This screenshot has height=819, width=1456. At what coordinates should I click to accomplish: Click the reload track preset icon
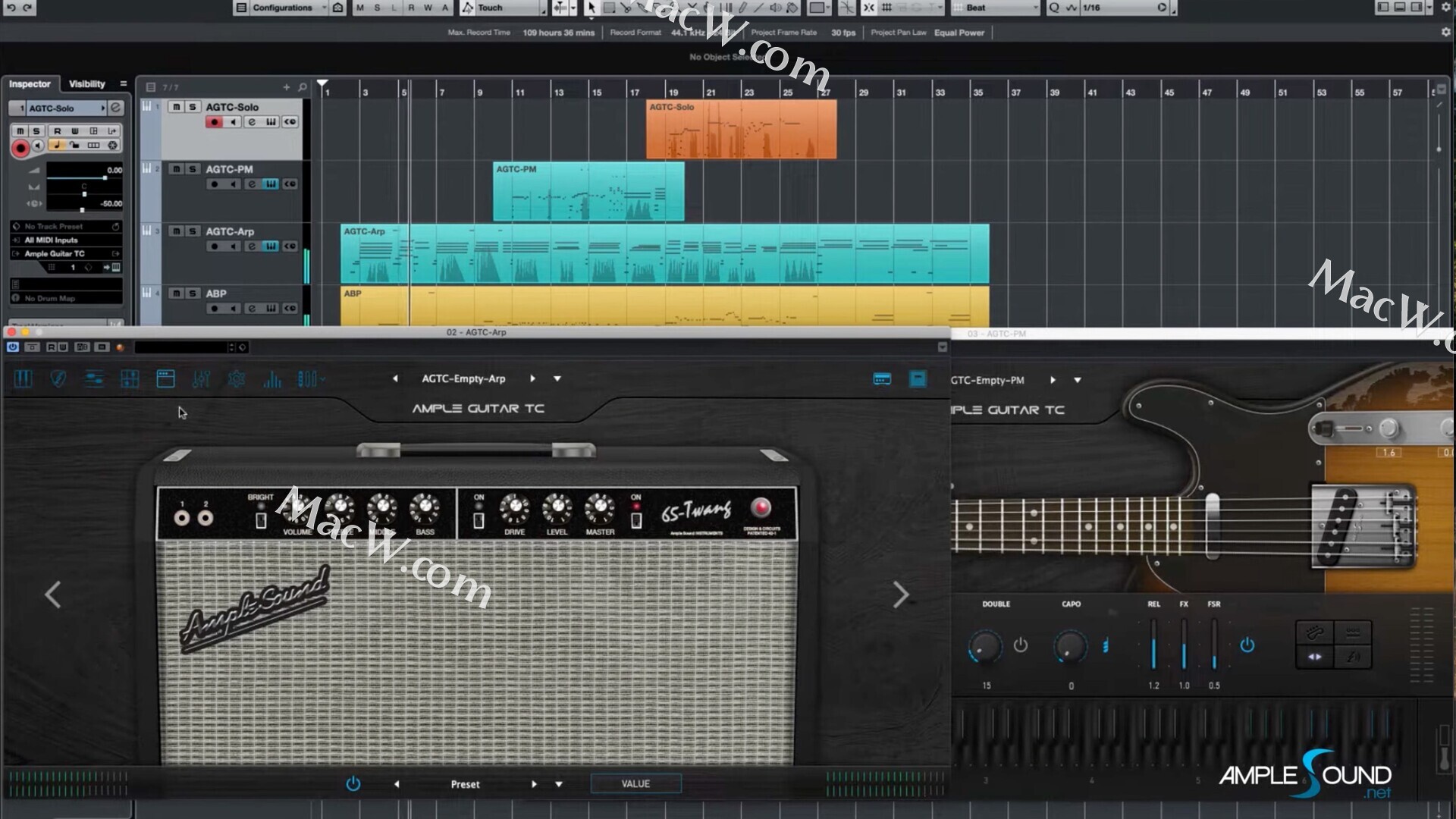115,227
